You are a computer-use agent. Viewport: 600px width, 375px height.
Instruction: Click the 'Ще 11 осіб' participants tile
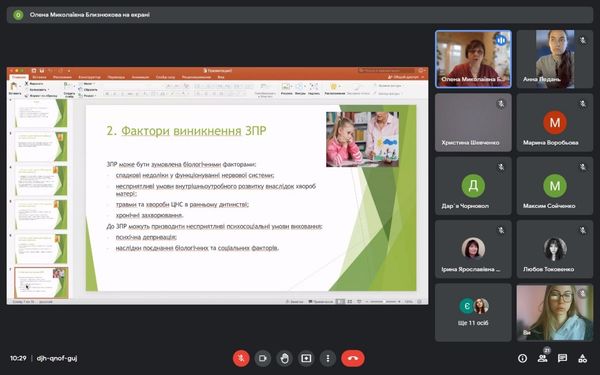pos(473,313)
